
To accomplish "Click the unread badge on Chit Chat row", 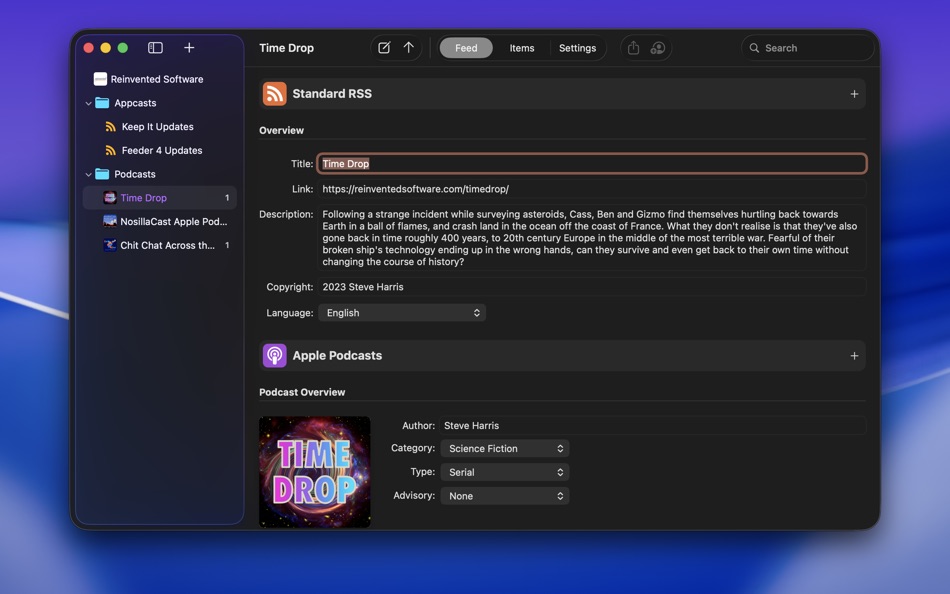I will 227,245.
